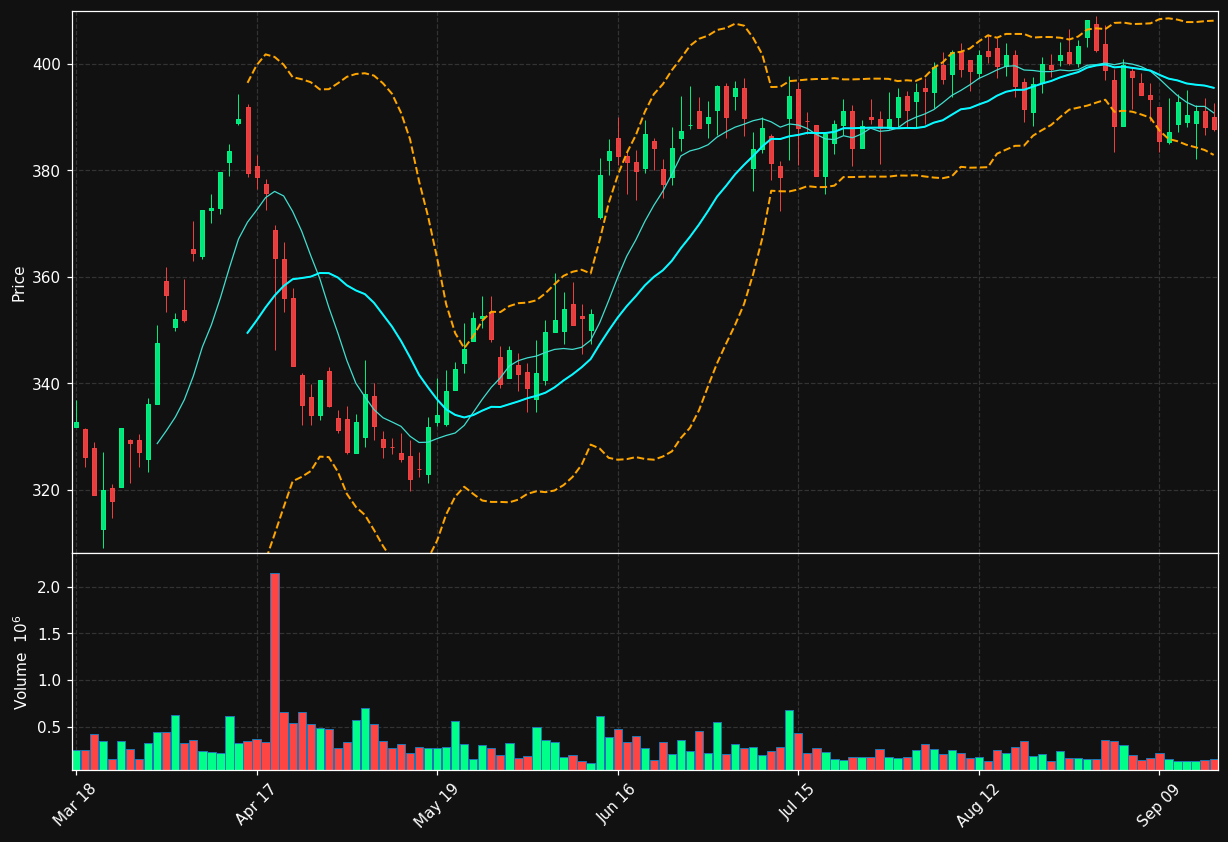Viewport: 1228px width, 842px height.
Task: Click the 0.5 volume axis label
Action: tap(50, 728)
